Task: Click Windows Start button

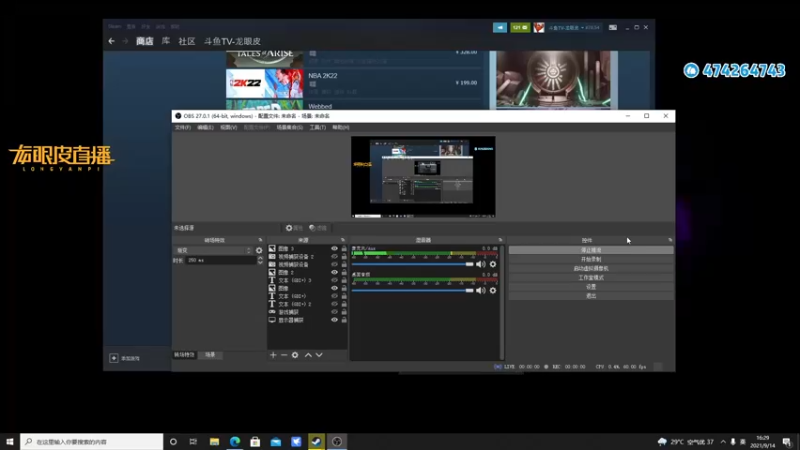Action: [10, 441]
